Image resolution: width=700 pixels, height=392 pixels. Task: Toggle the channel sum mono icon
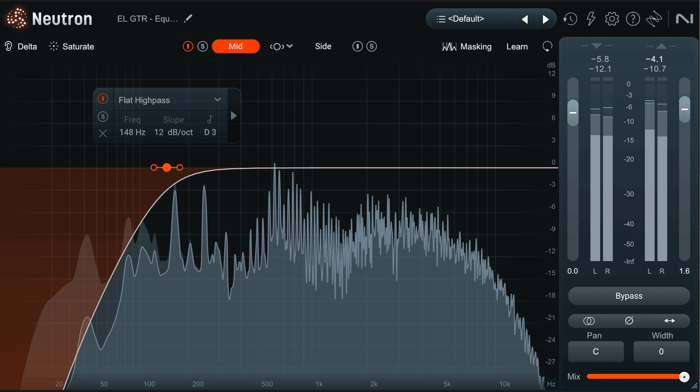[x=589, y=321]
